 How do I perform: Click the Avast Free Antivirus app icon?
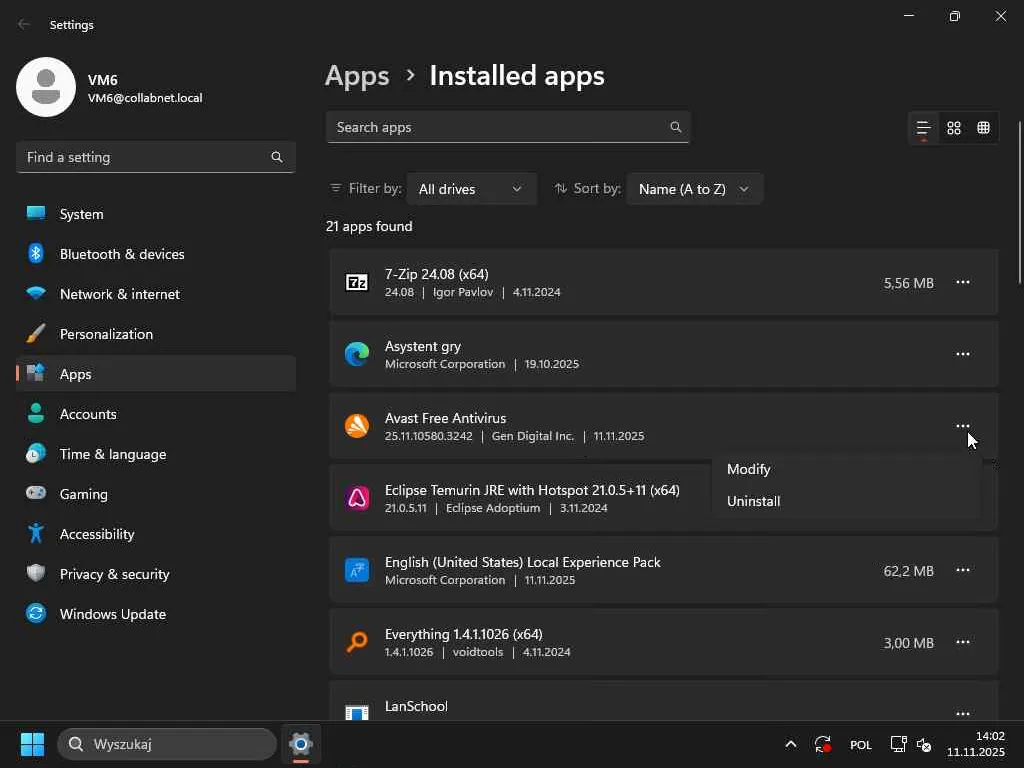coord(357,426)
